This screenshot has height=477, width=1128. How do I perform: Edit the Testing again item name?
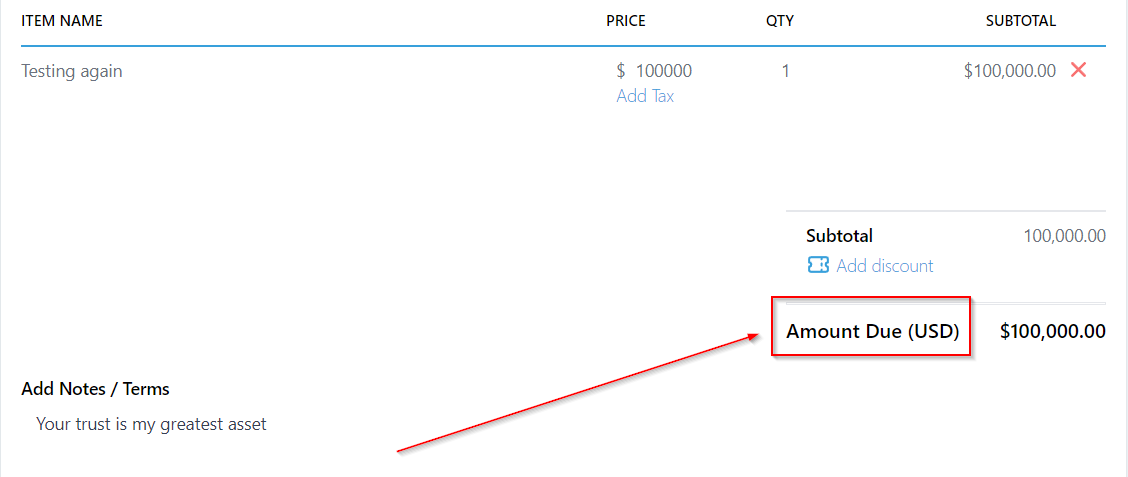pos(72,71)
